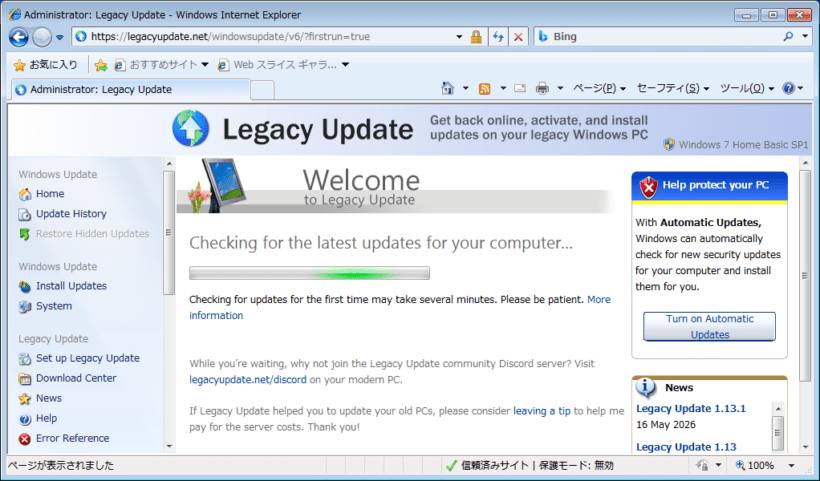Image resolution: width=820 pixels, height=481 pixels.
Task: Open the ページ(P) menu
Action: click(x=599, y=88)
